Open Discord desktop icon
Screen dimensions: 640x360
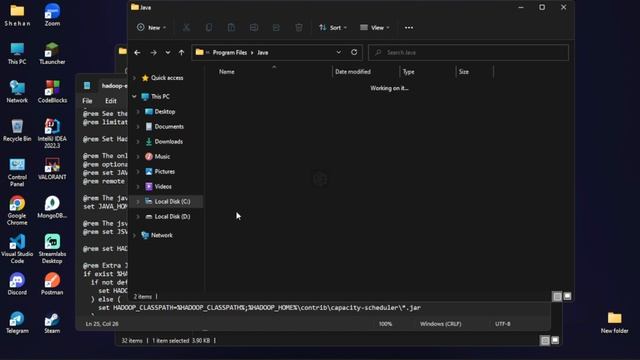[17, 284]
